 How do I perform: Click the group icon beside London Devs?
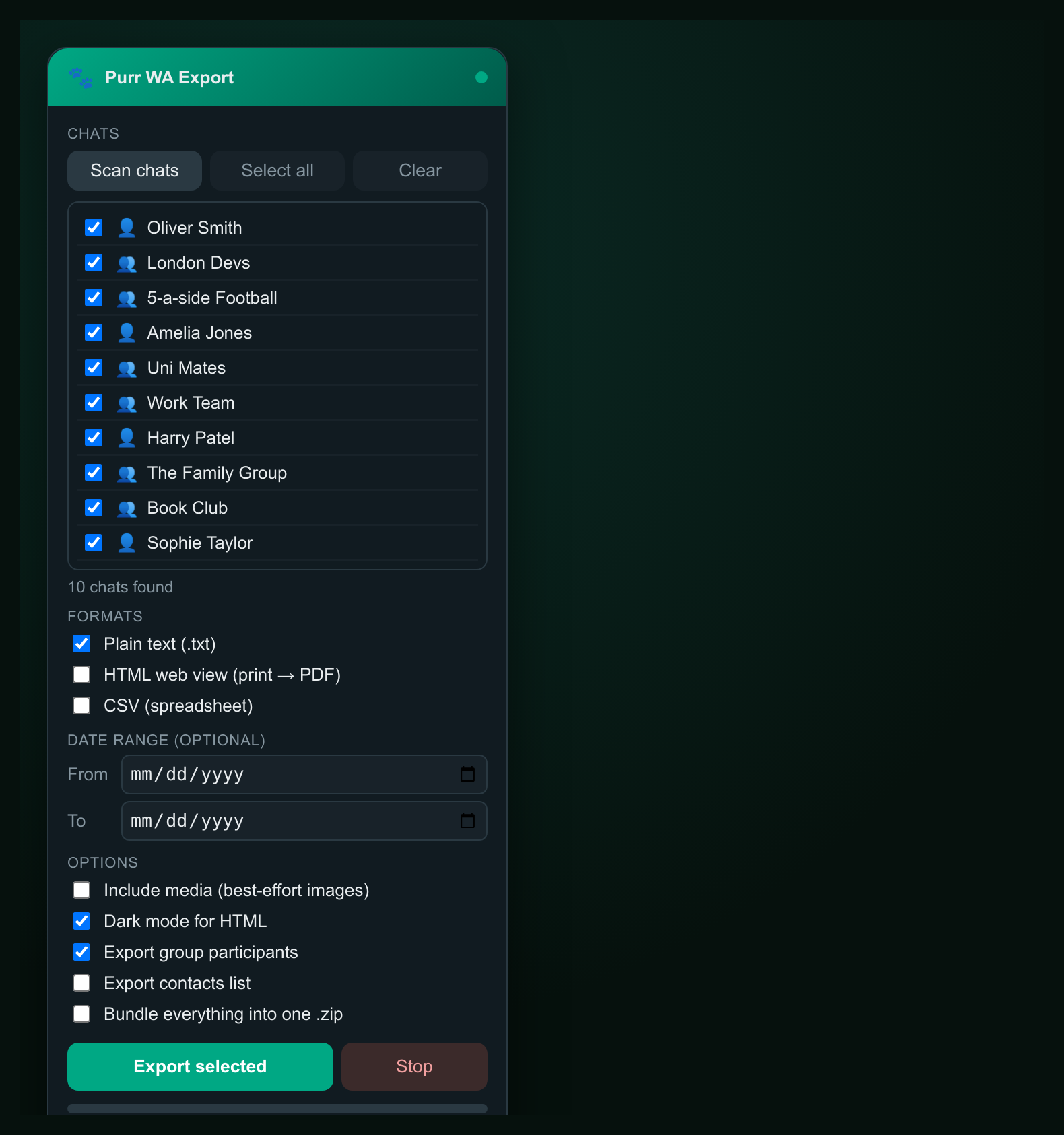[127, 263]
